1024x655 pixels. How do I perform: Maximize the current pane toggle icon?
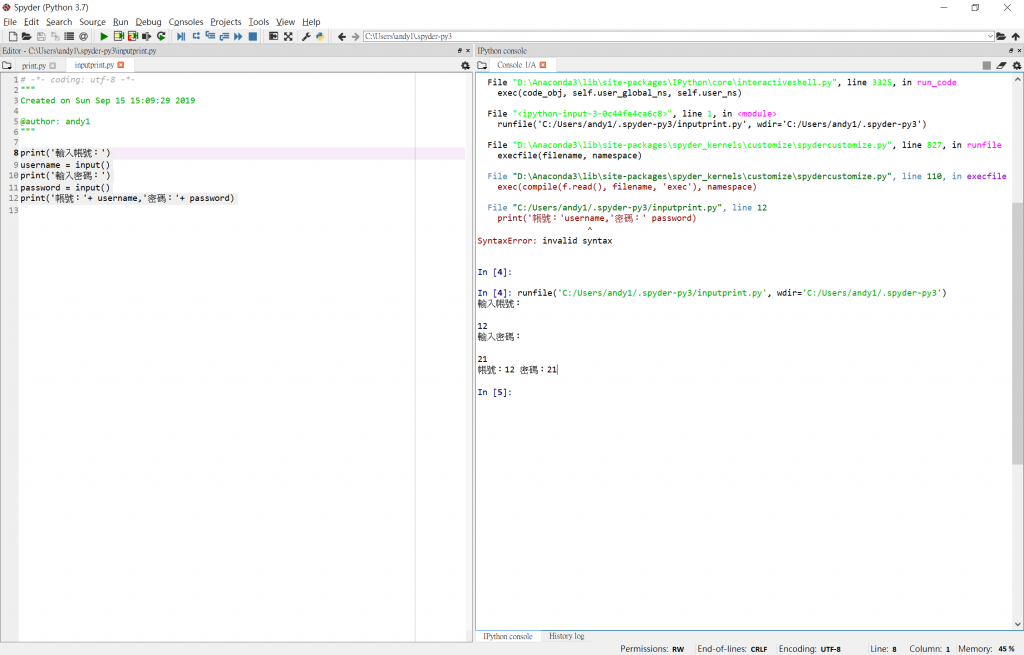(x=273, y=36)
